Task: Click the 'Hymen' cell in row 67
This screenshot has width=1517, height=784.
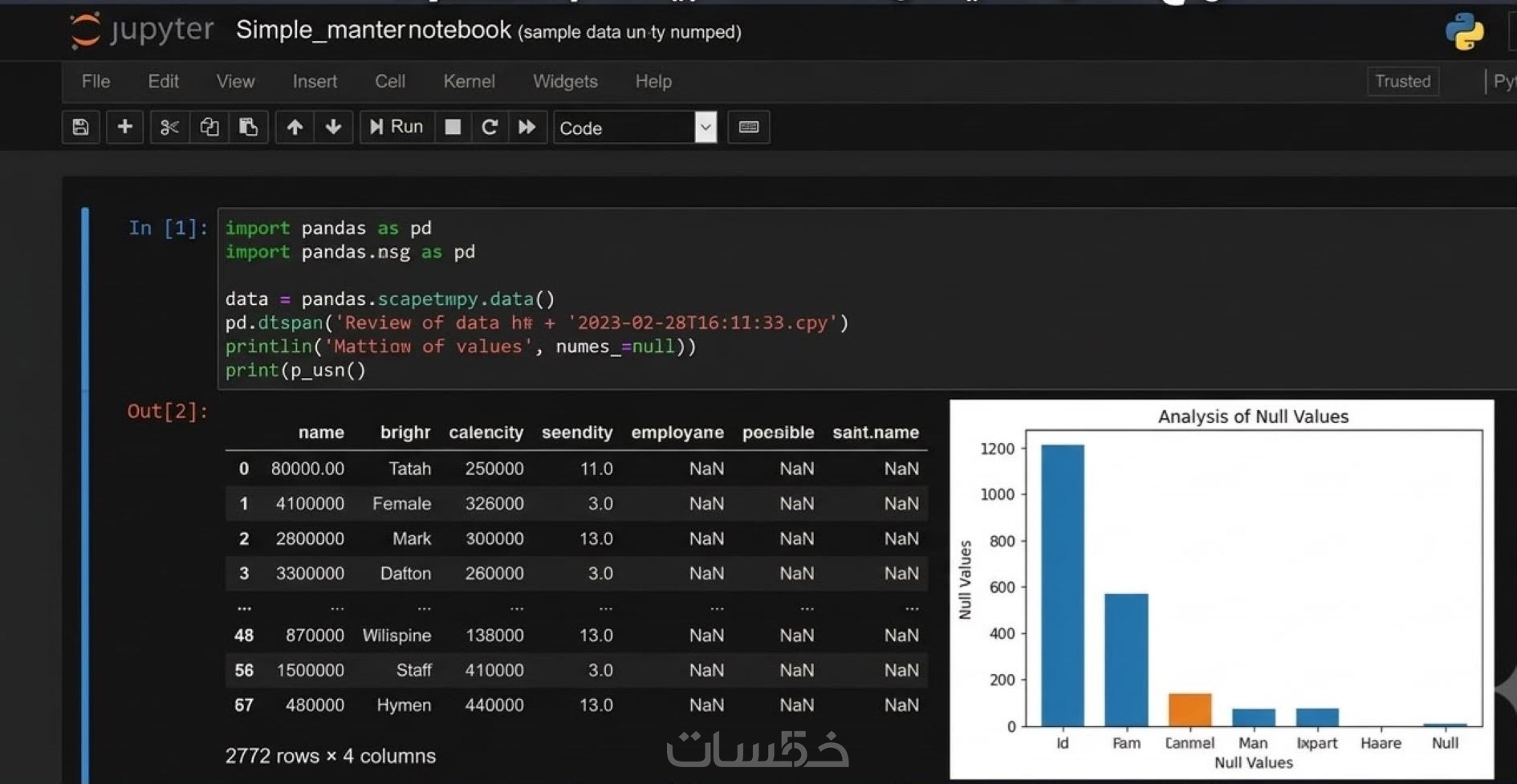Action: (404, 705)
